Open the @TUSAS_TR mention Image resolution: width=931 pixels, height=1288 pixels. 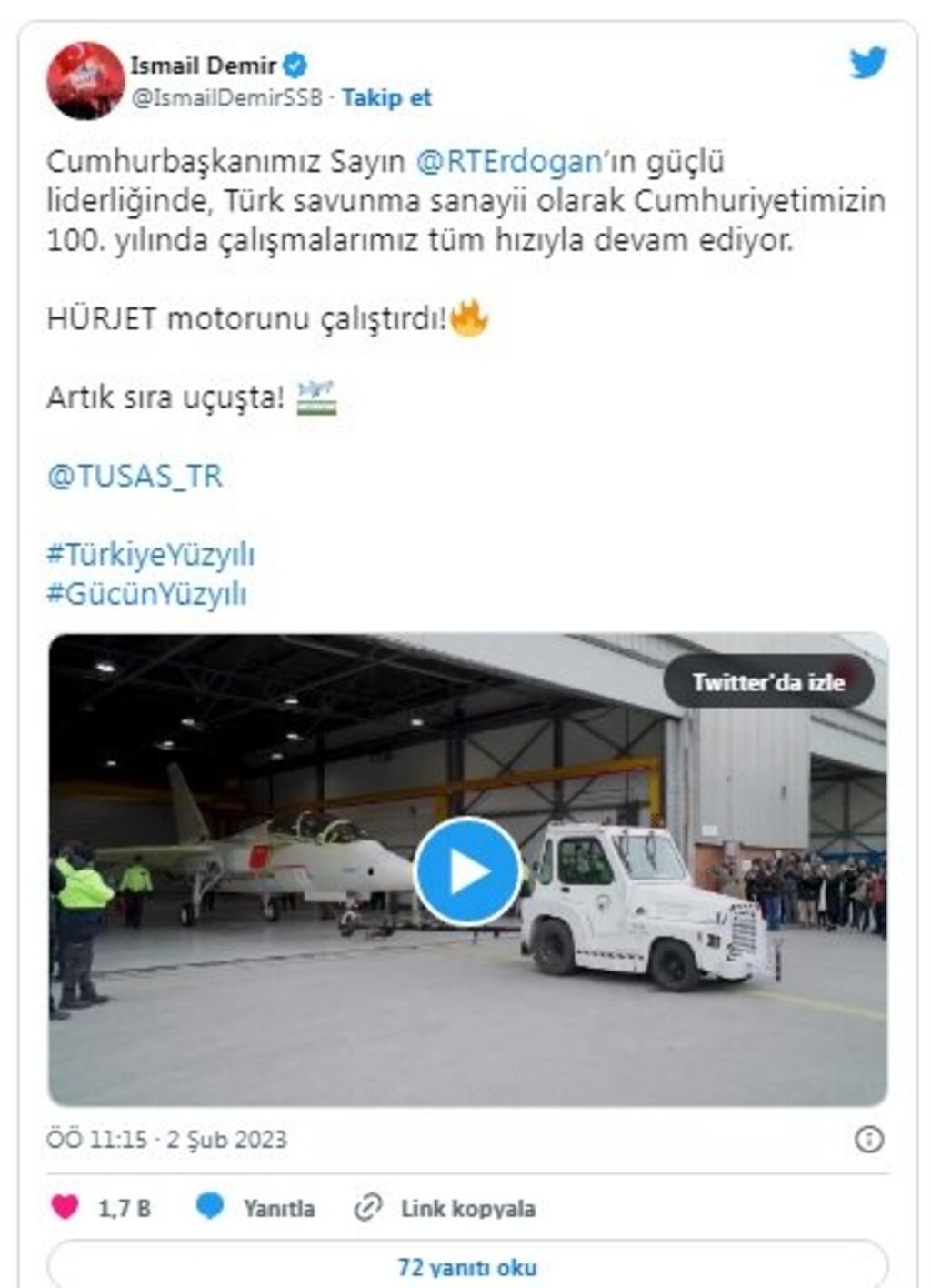point(135,476)
